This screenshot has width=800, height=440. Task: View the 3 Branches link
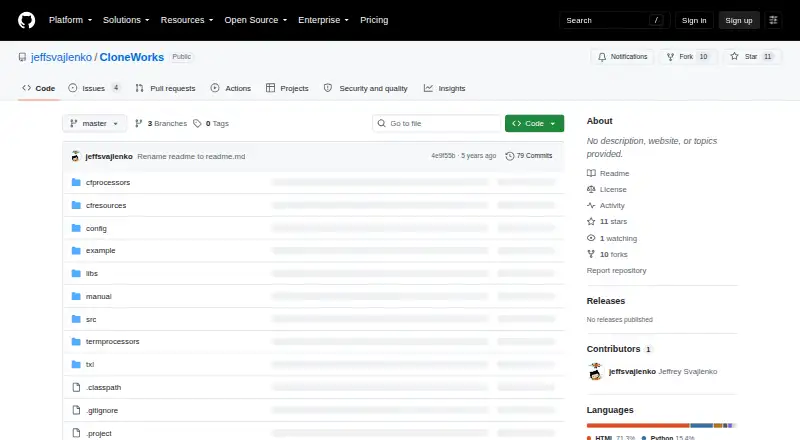pyautogui.click(x=161, y=124)
